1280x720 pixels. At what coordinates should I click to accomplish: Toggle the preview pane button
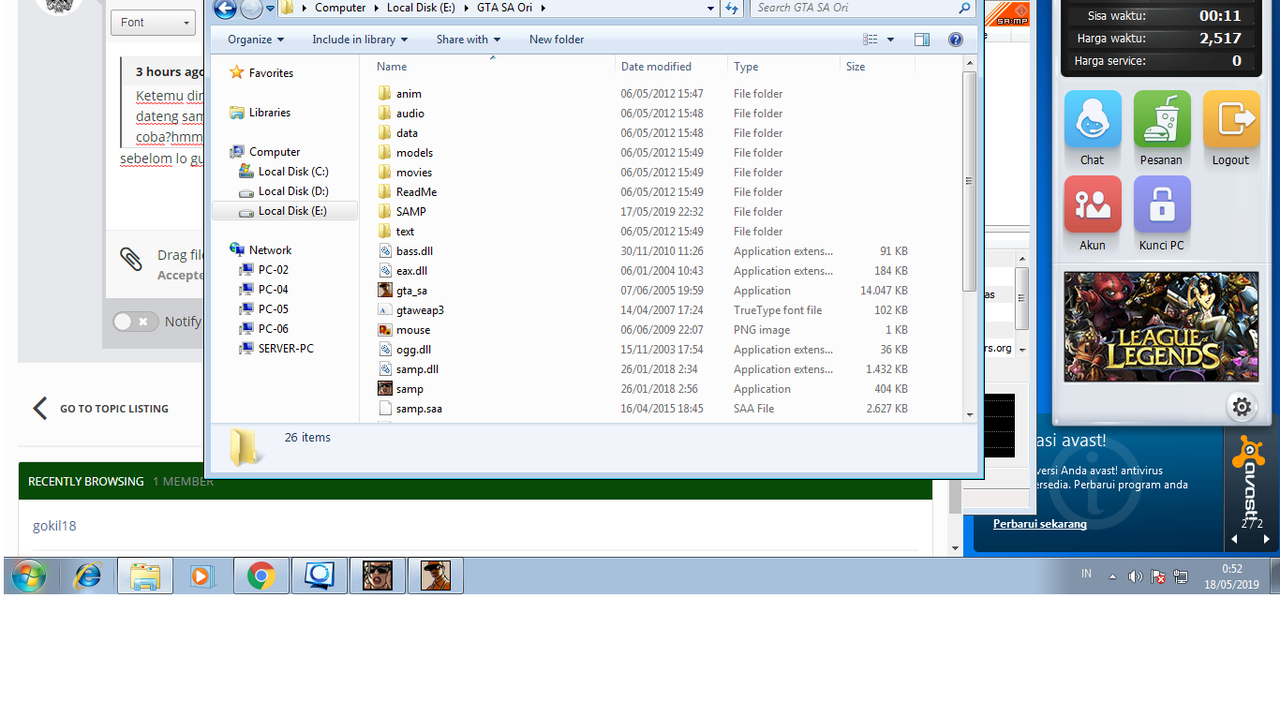(x=922, y=39)
